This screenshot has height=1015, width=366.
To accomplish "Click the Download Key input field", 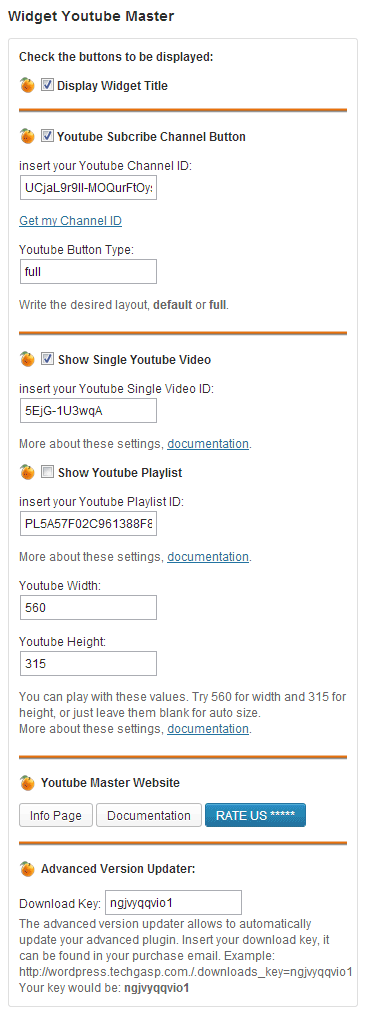I will coord(174,902).
